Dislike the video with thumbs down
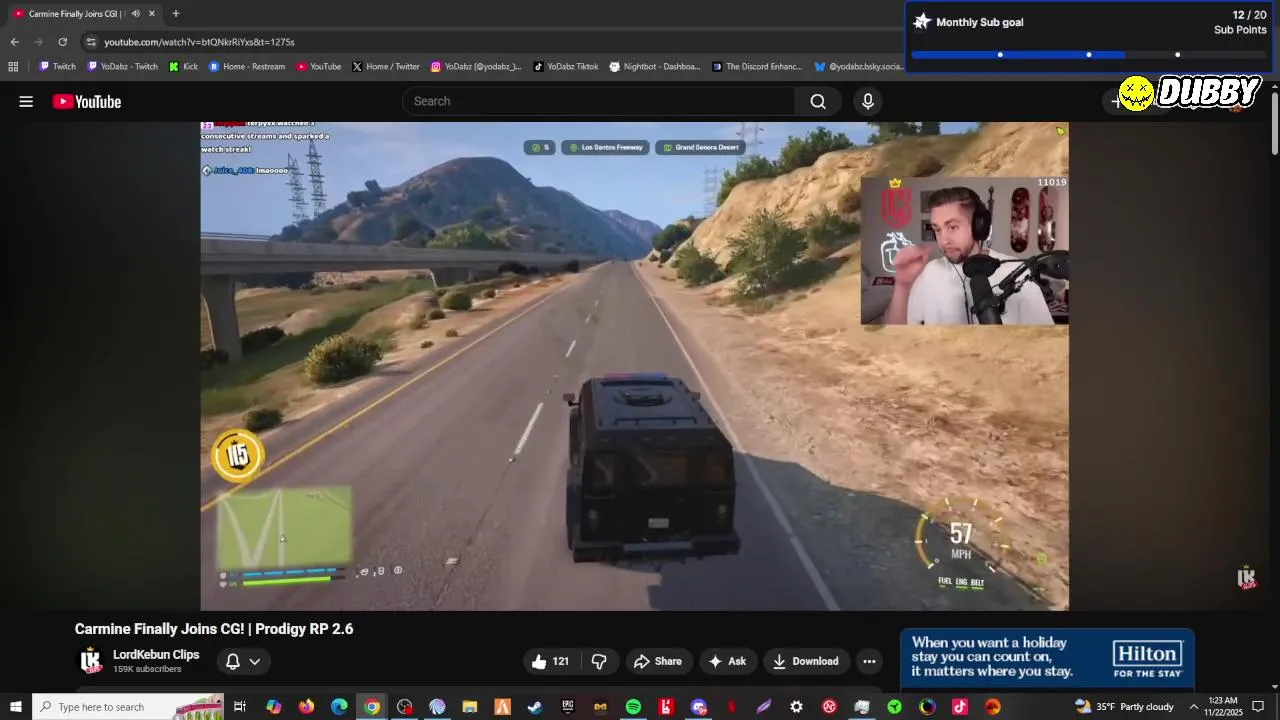 point(599,661)
